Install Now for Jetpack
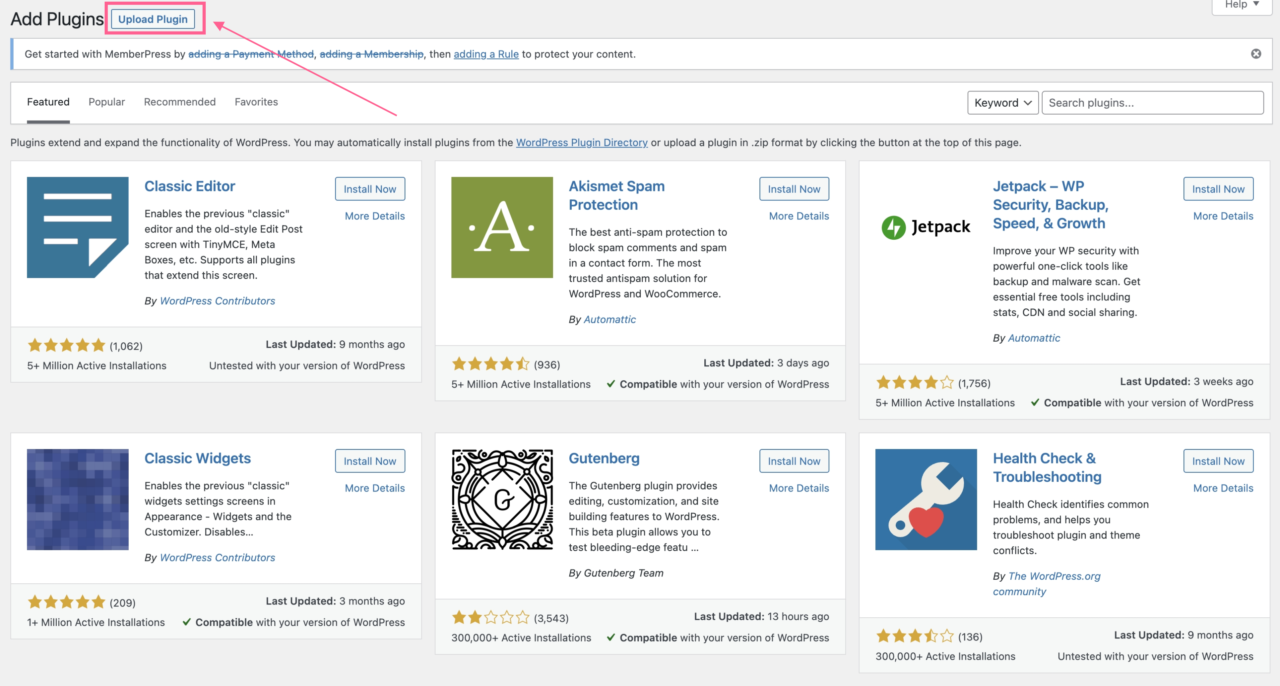Viewport: 1280px width, 686px height. pos(1218,188)
